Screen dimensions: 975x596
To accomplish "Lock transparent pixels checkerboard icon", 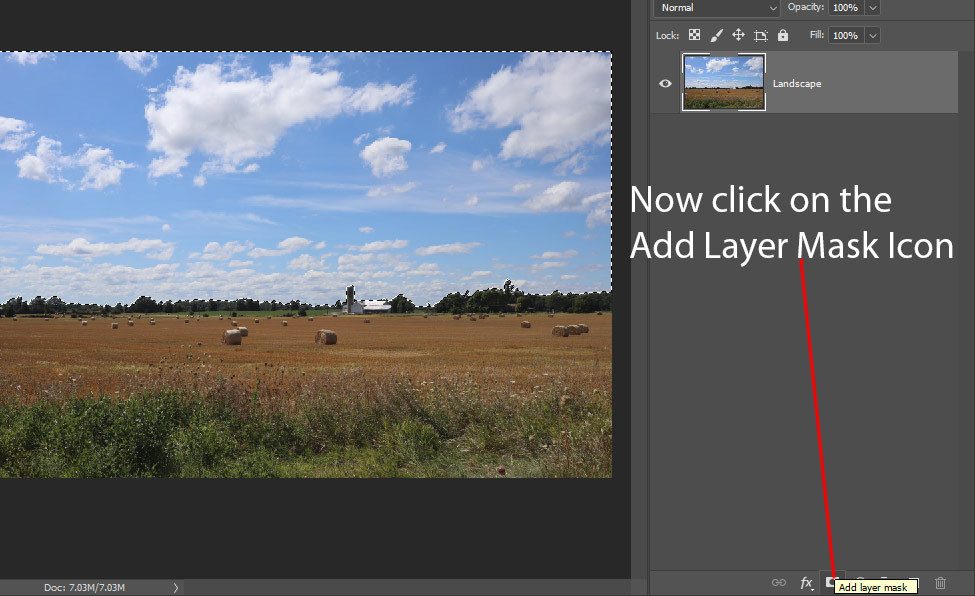I will tap(694, 35).
